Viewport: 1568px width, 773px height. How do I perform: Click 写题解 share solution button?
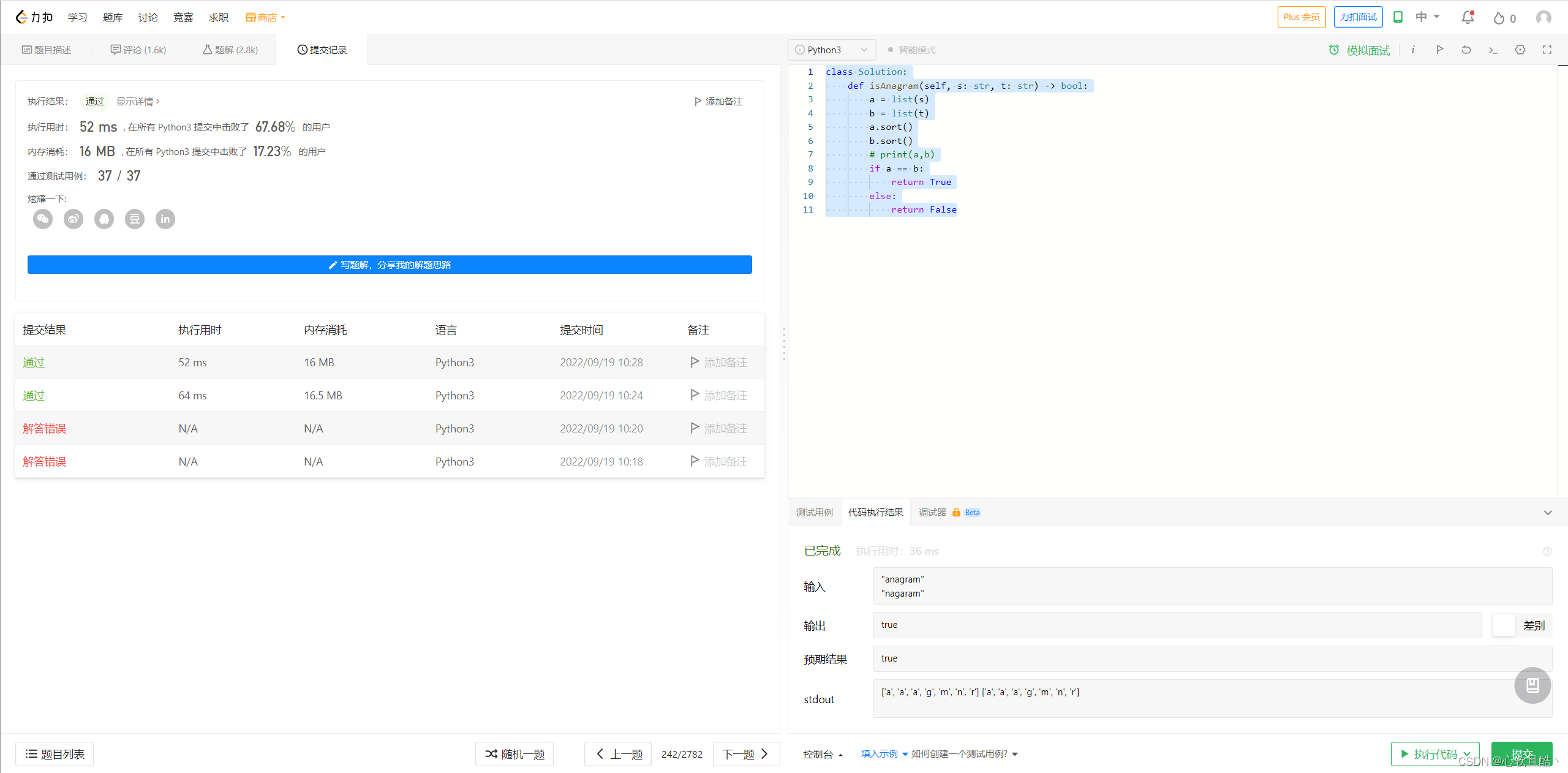pyautogui.click(x=390, y=265)
